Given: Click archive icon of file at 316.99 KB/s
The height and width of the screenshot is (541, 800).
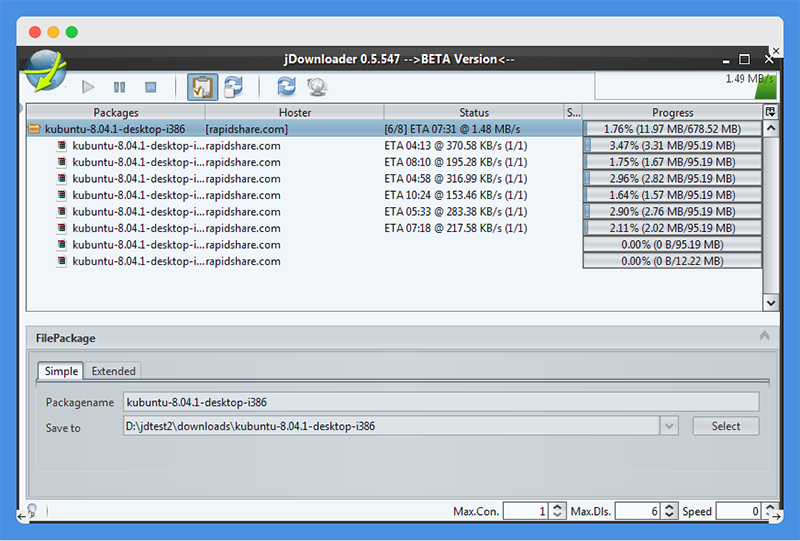Looking at the screenshot, I should pos(62,179).
